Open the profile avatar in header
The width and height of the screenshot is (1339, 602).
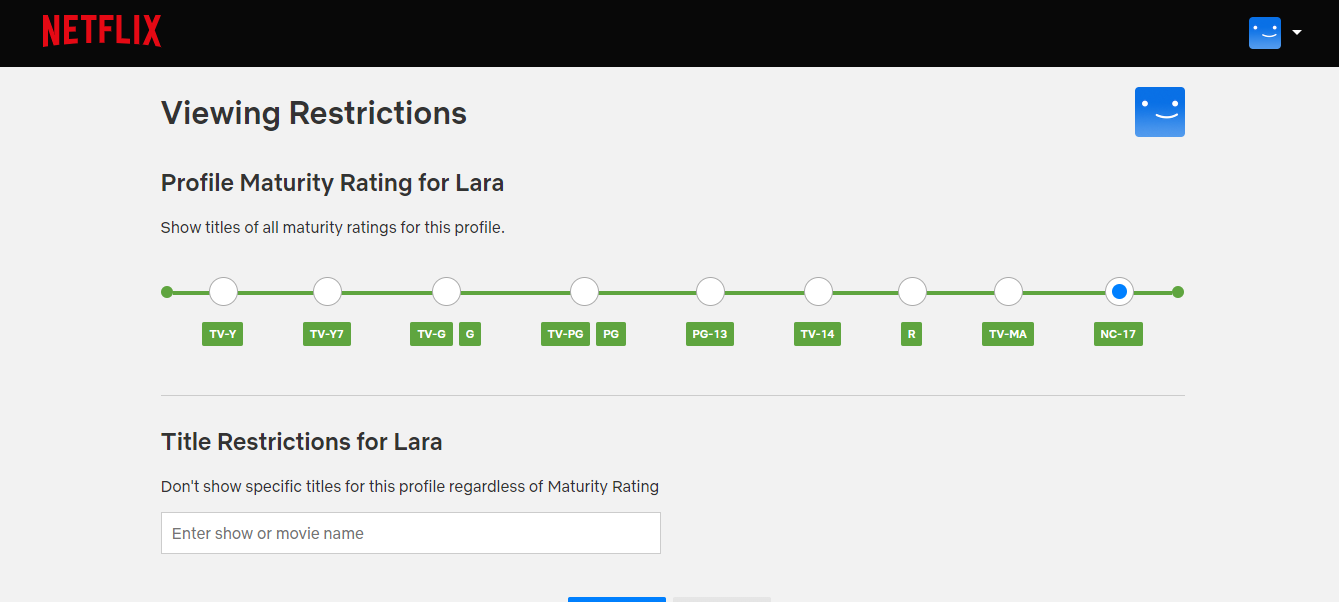[x=1265, y=33]
